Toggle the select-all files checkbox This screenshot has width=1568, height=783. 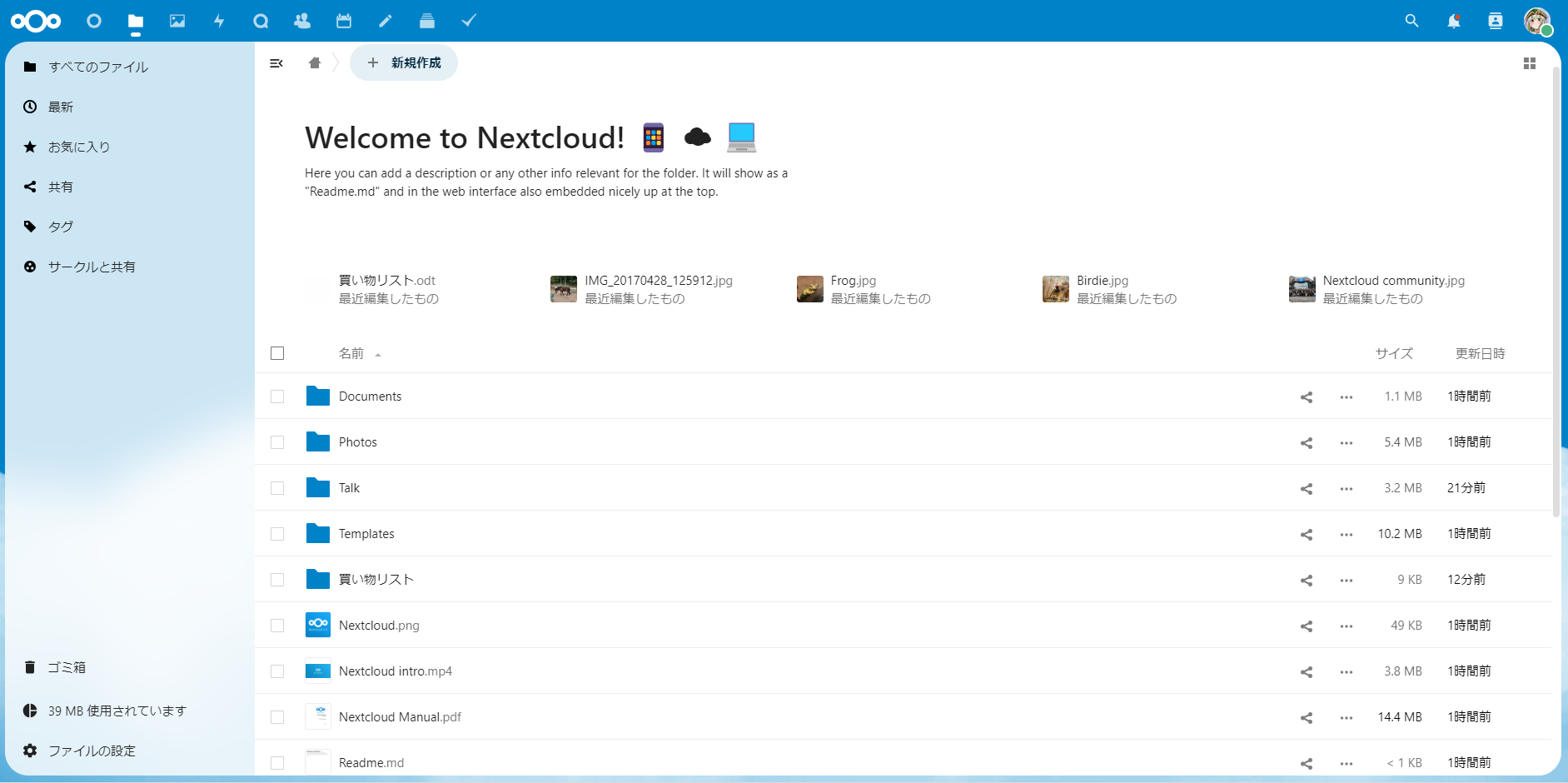pos(277,353)
